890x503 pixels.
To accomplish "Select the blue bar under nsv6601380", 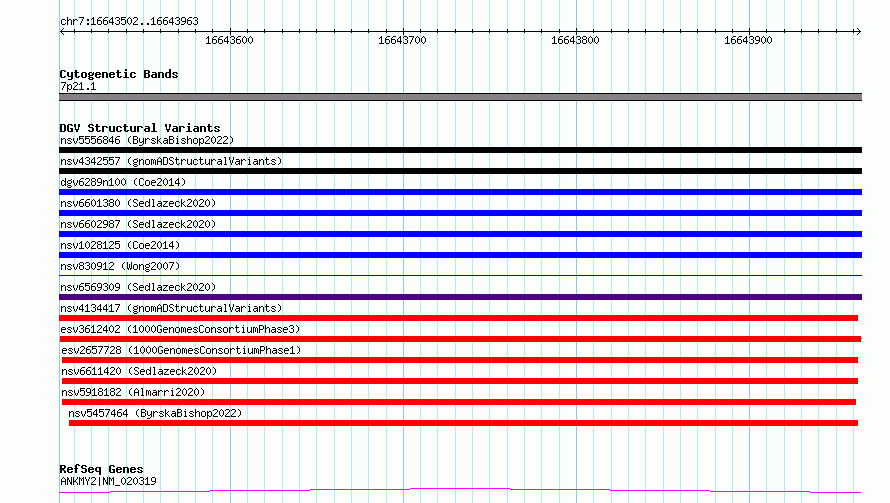I will (460, 213).
